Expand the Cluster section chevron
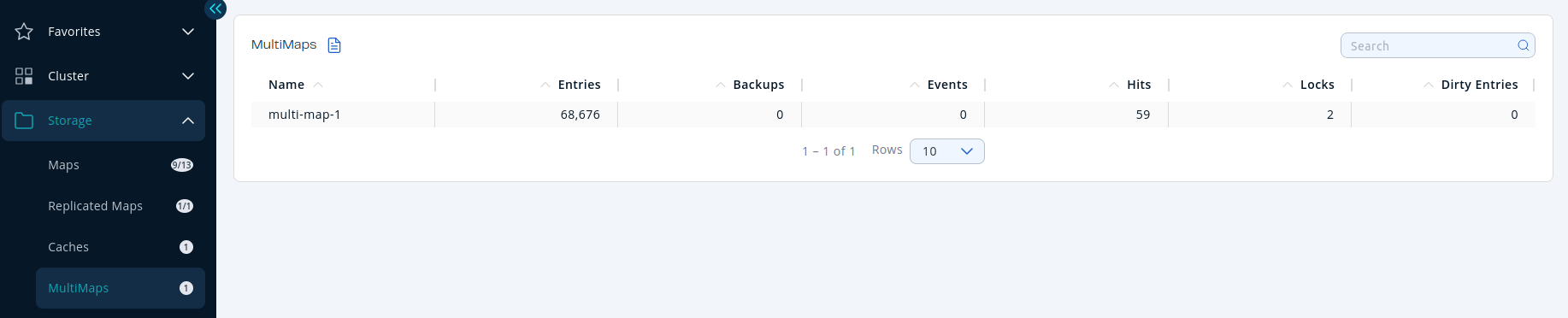The image size is (1568, 318). [188, 76]
